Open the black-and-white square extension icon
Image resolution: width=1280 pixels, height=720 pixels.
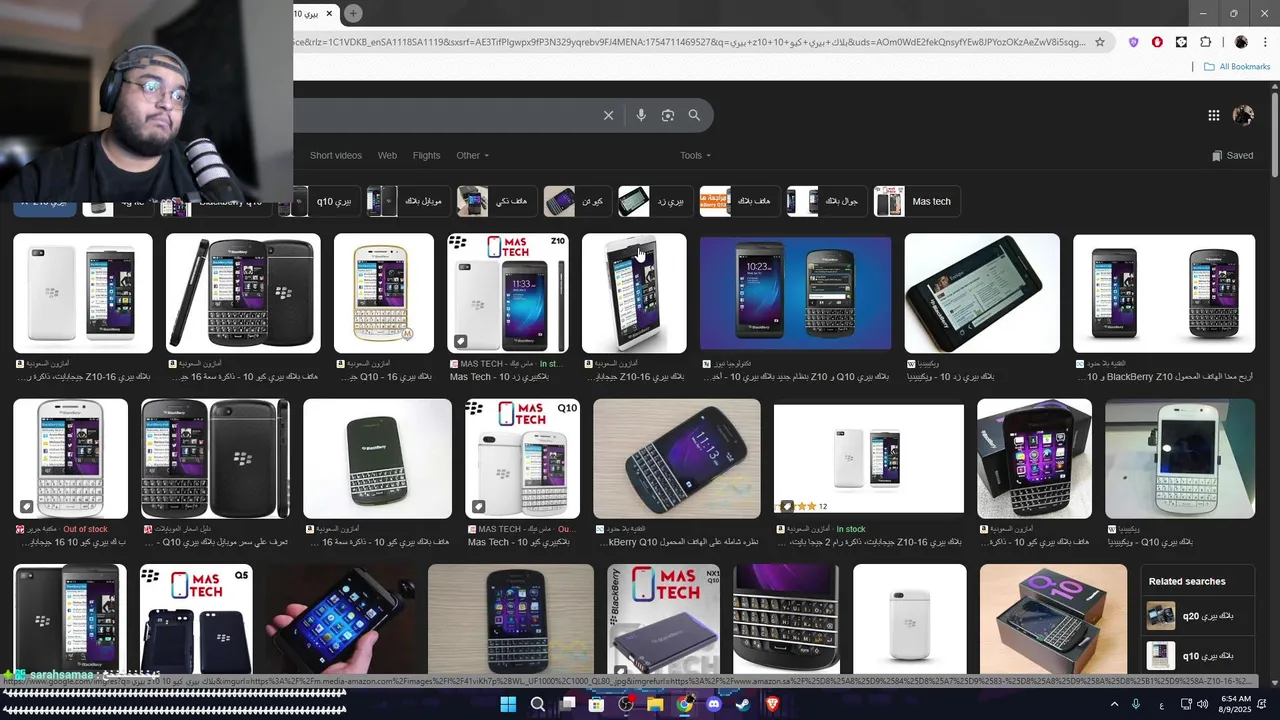pyautogui.click(x=1181, y=42)
